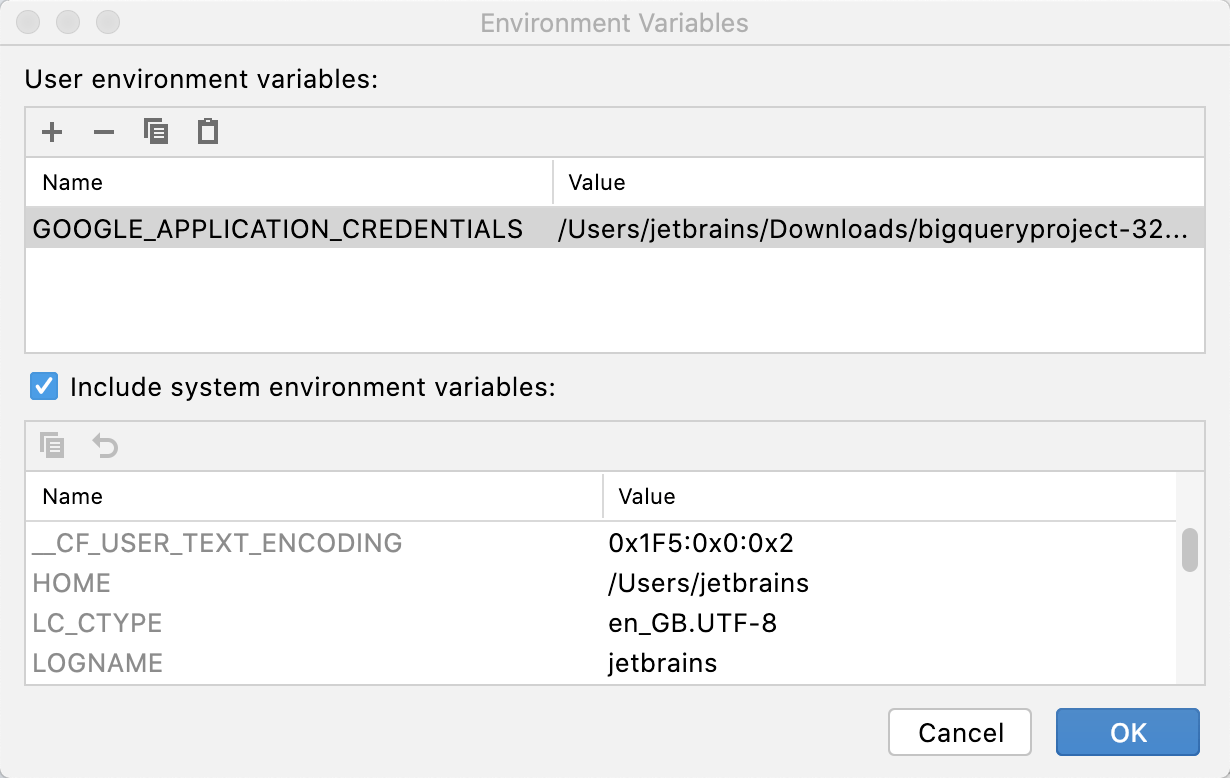Copy the system environment variables list
This screenshot has width=1230, height=778.
(52, 445)
